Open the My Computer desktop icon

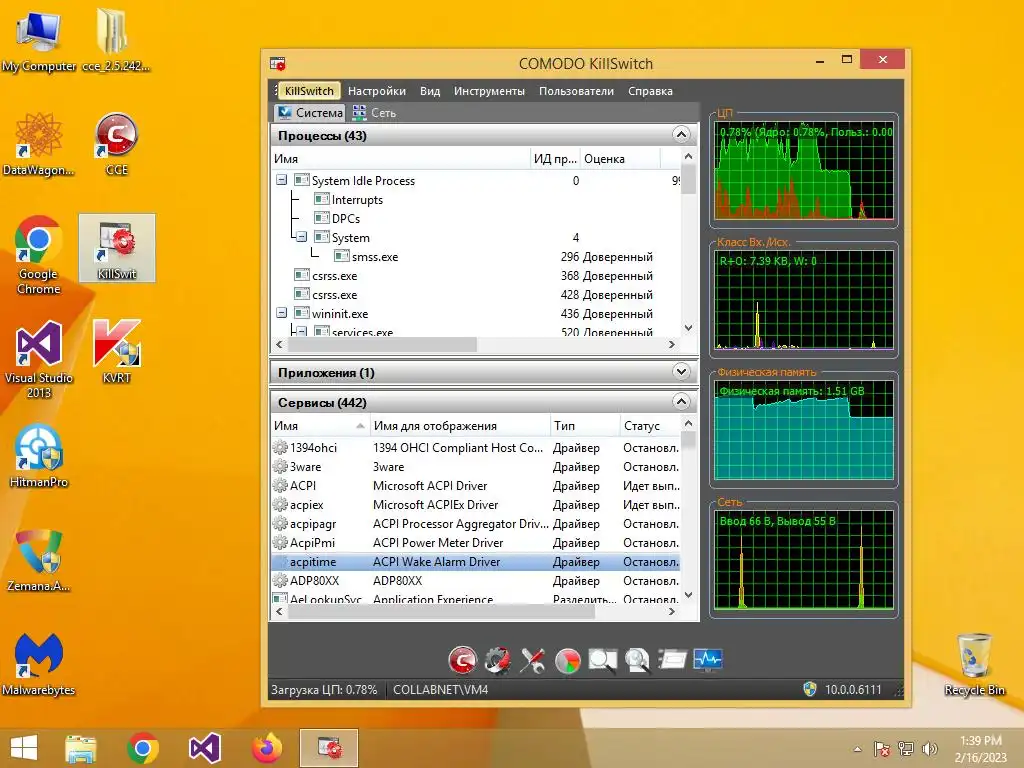click(39, 39)
